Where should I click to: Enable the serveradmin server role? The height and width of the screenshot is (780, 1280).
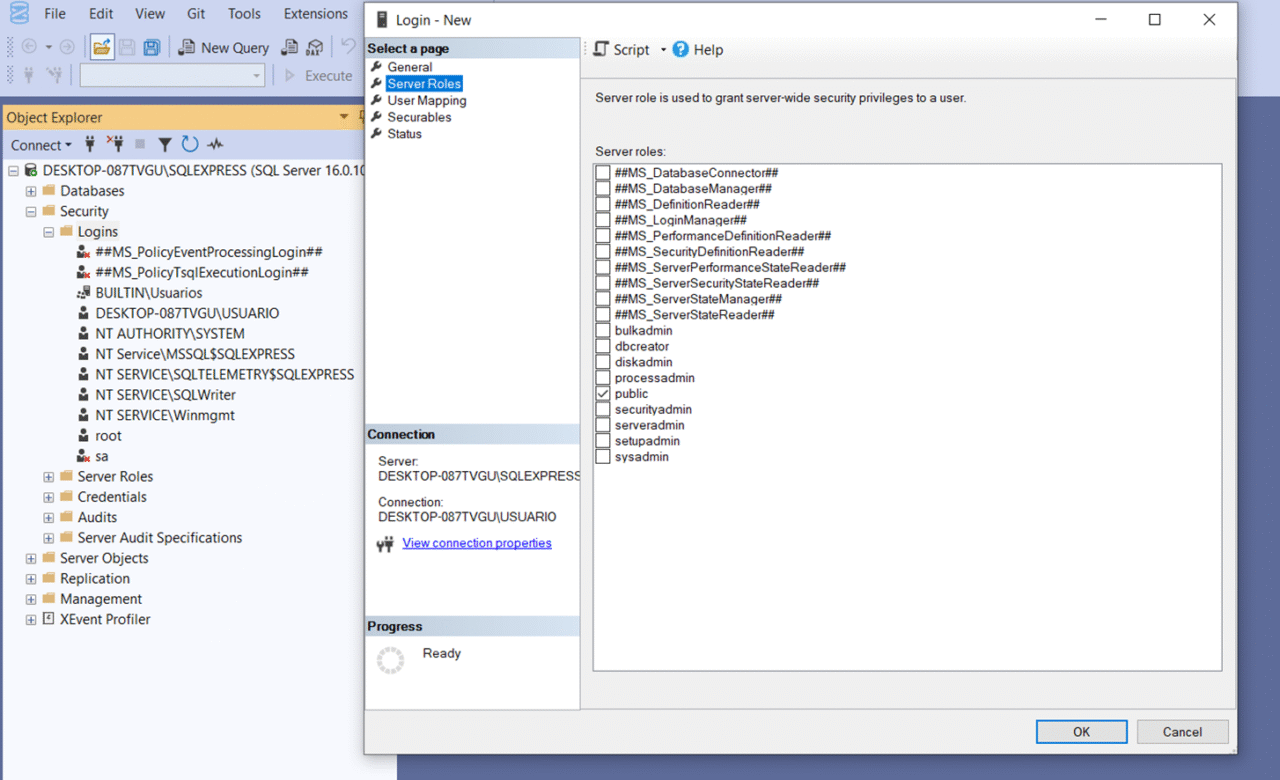(x=603, y=426)
